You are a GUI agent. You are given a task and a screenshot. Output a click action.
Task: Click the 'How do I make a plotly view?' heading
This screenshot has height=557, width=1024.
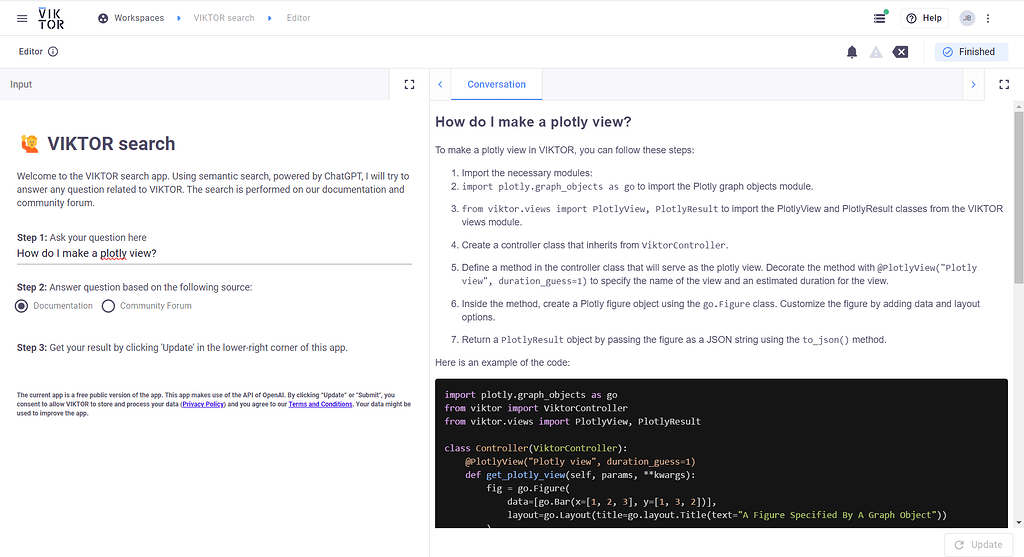(533, 122)
